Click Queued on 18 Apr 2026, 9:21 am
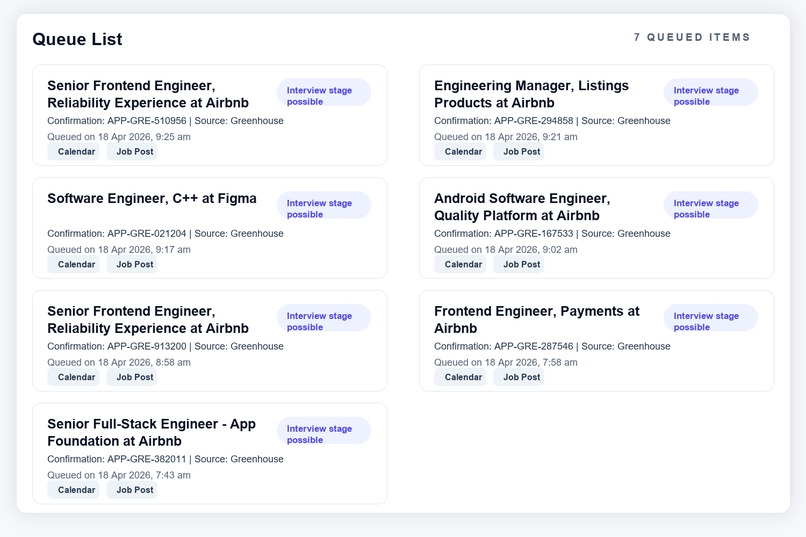806x537 pixels. (506, 137)
